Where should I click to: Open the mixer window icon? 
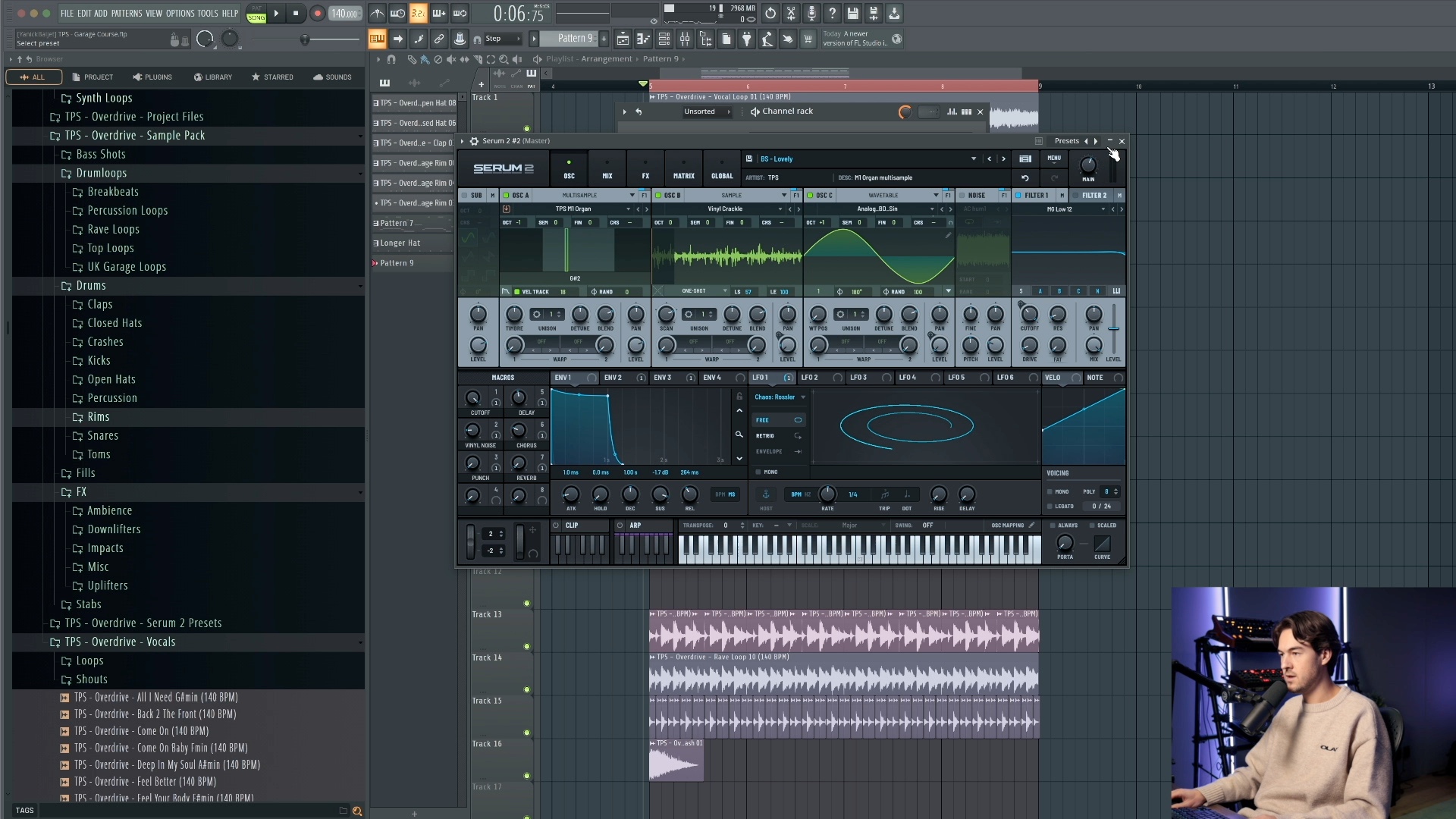coord(685,39)
